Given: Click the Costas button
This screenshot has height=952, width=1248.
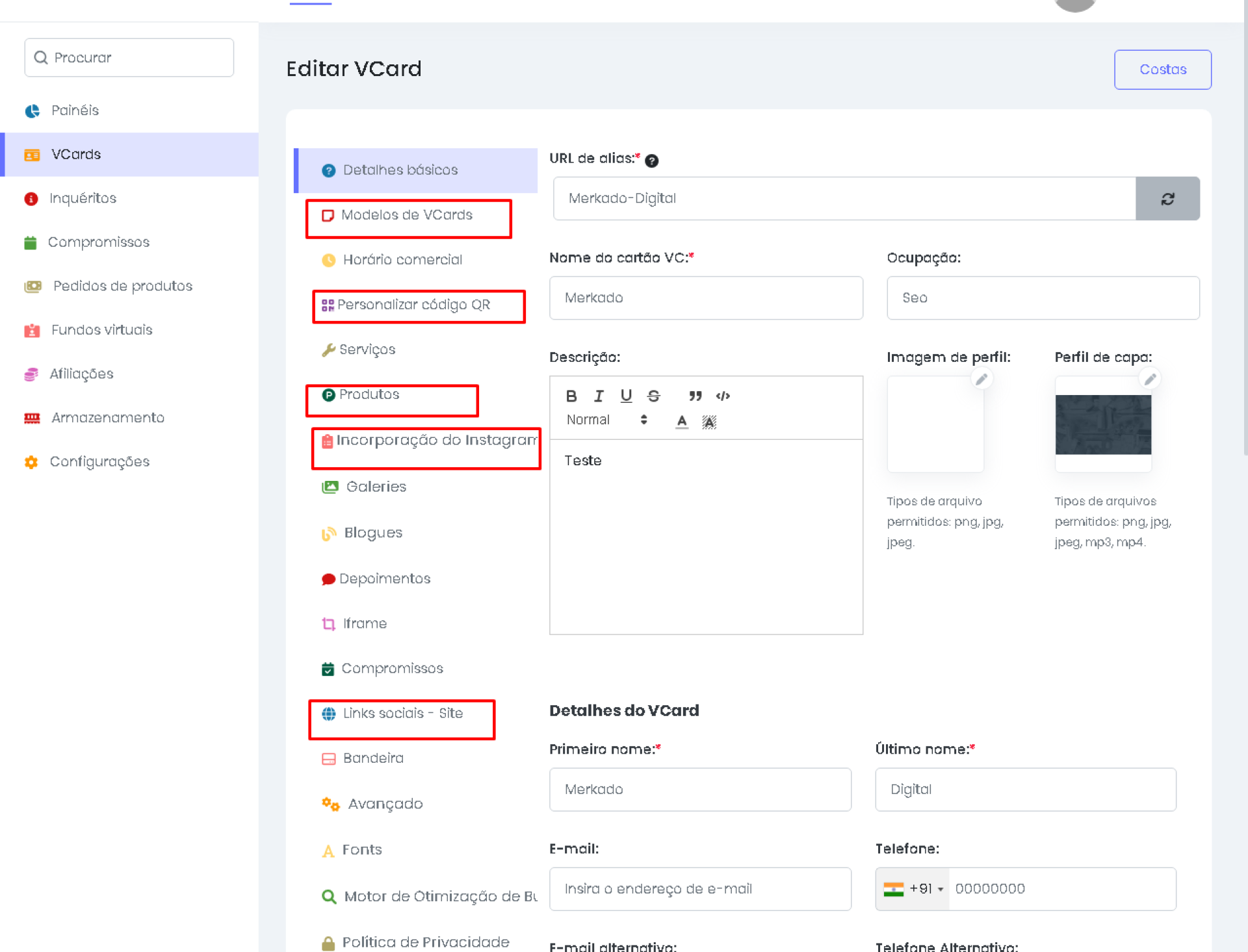Looking at the screenshot, I should point(1162,70).
